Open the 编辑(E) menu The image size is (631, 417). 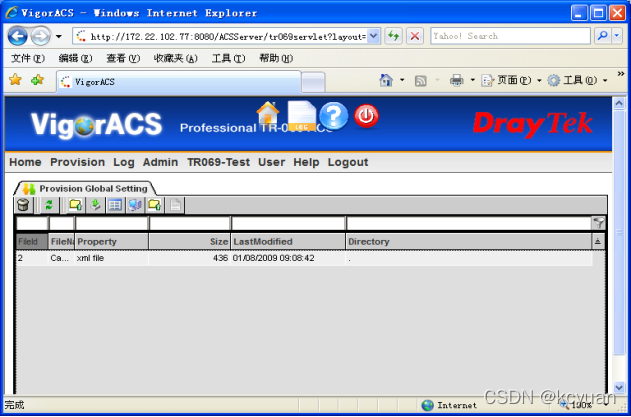[x=75, y=59]
